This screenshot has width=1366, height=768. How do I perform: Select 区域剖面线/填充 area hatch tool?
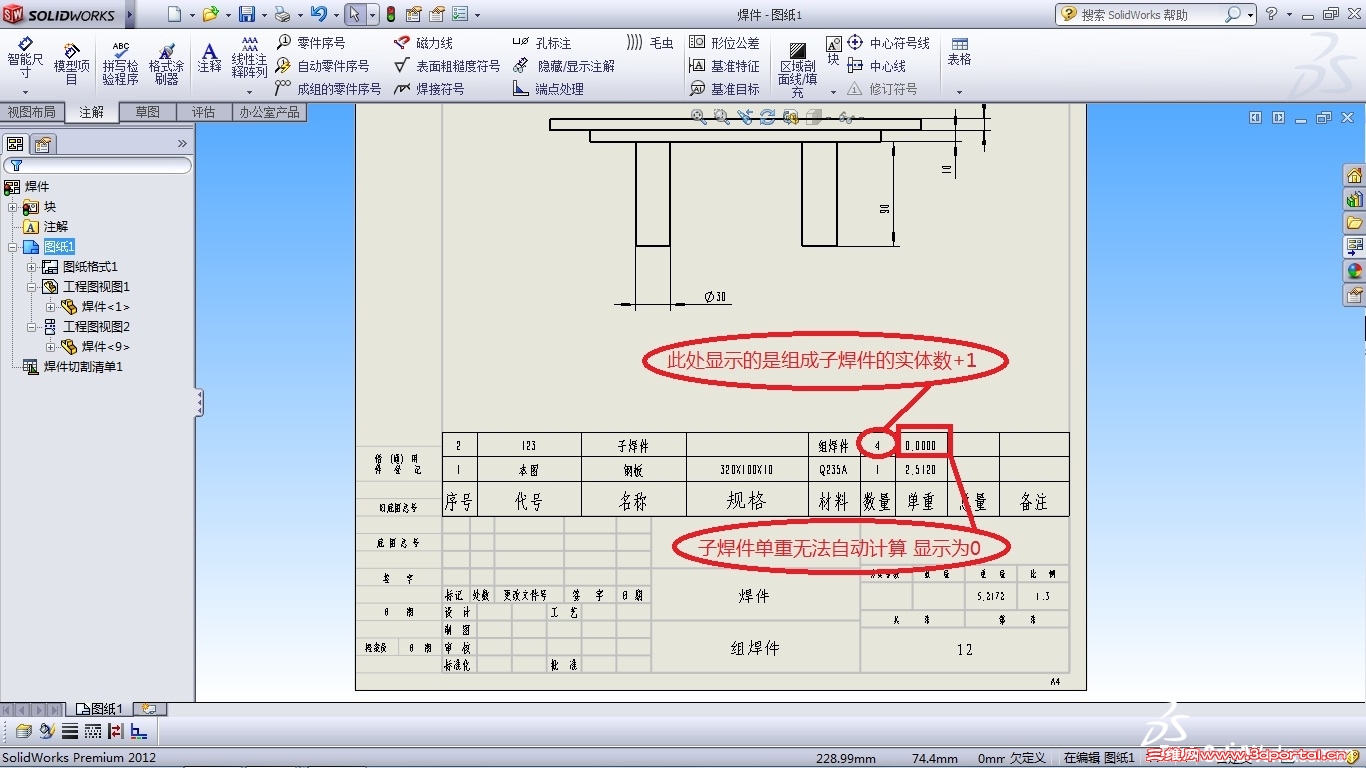tap(797, 68)
